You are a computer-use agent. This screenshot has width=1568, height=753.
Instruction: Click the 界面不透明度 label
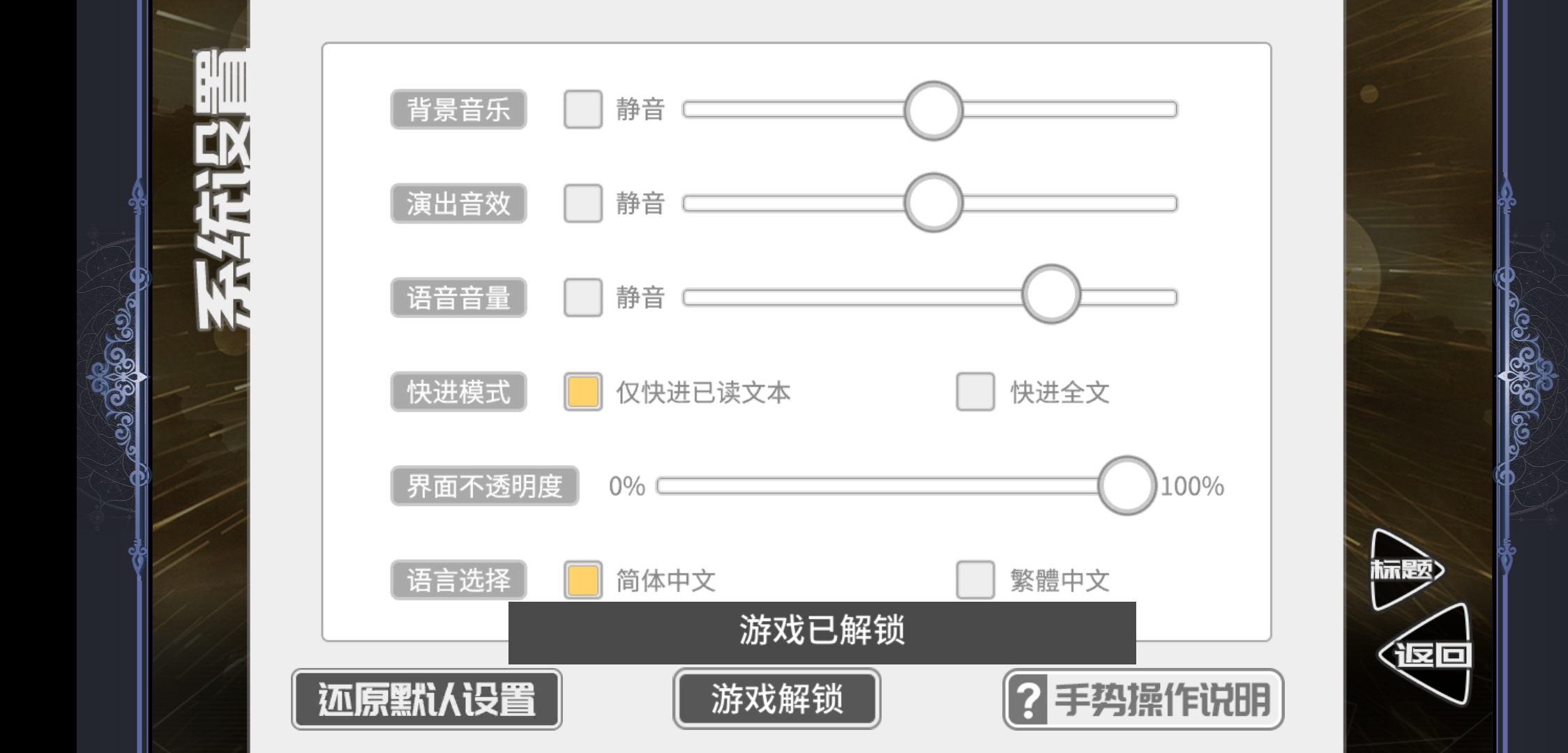click(x=485, y=486)
